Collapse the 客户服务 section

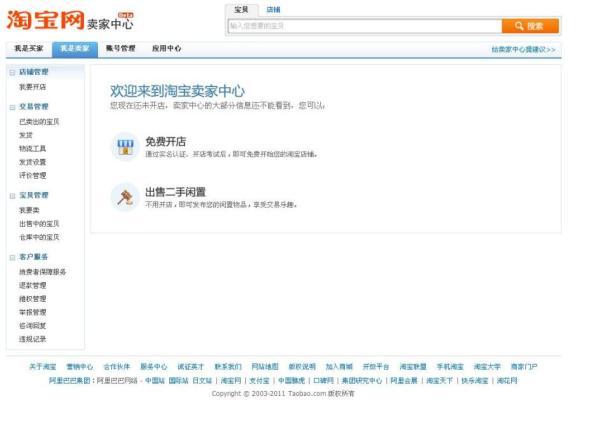pos(12,257)
